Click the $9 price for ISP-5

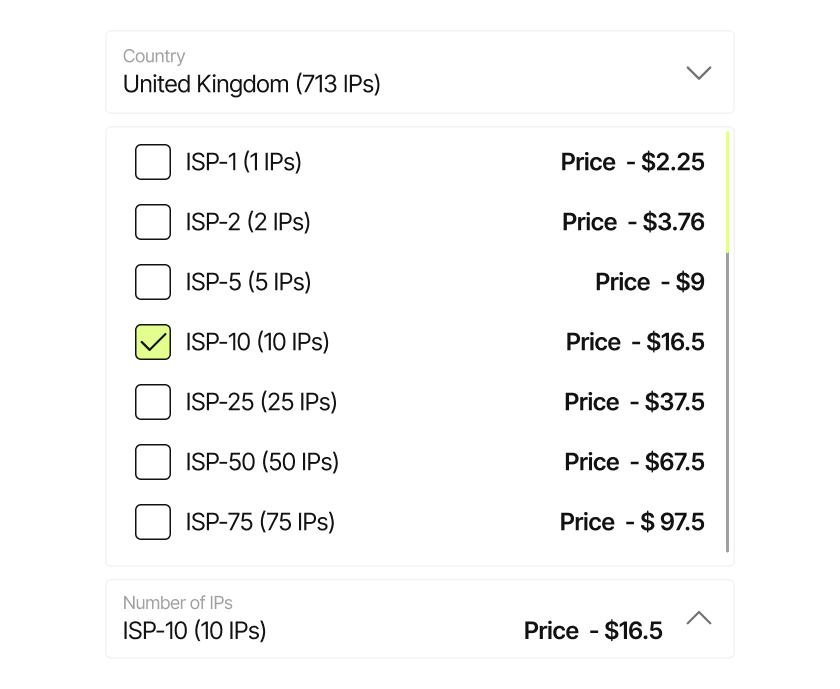pyautogui.click(x=690, y=282)
